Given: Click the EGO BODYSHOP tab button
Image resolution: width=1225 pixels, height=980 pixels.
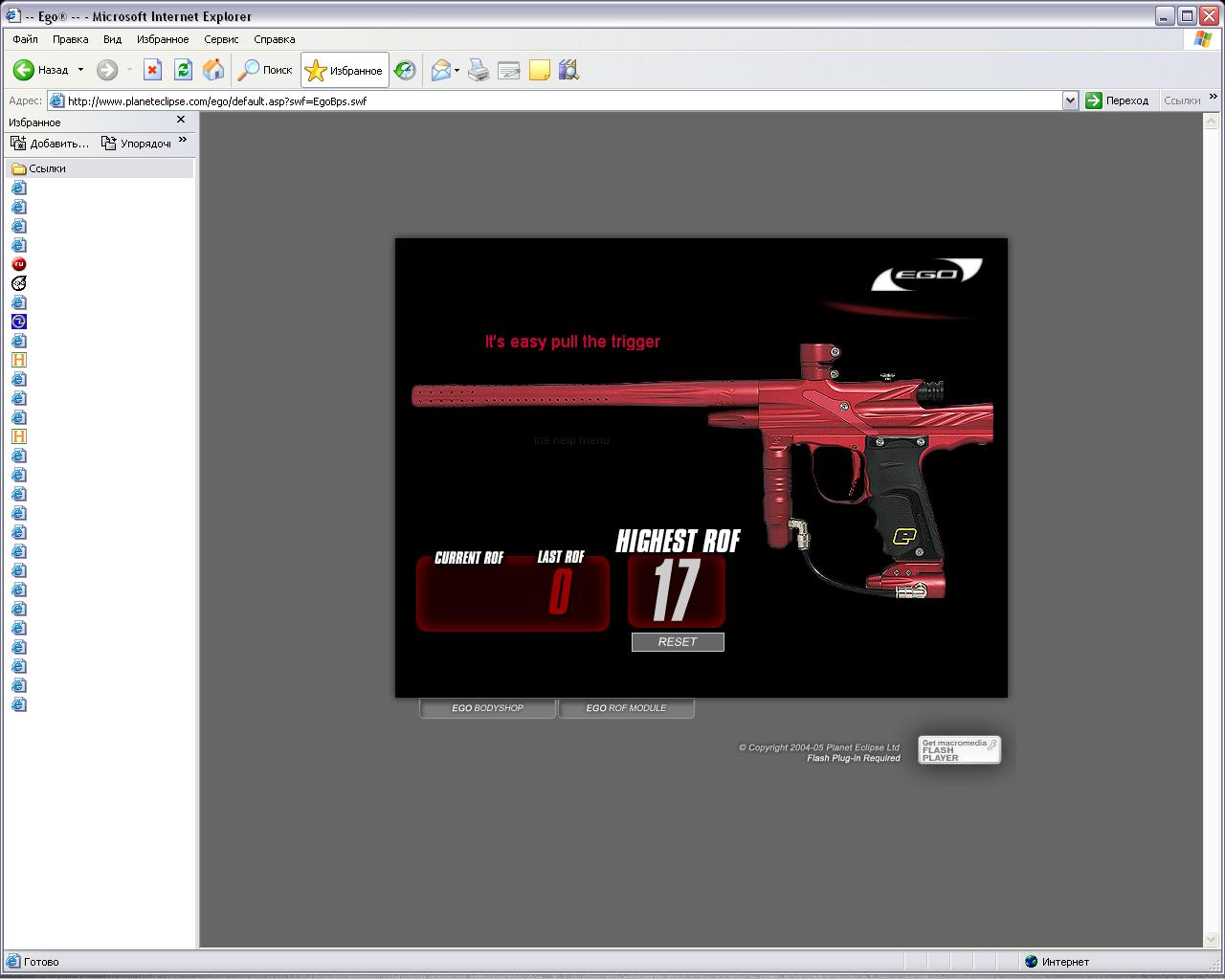Looking at the screenshot, I should point(487,708).
